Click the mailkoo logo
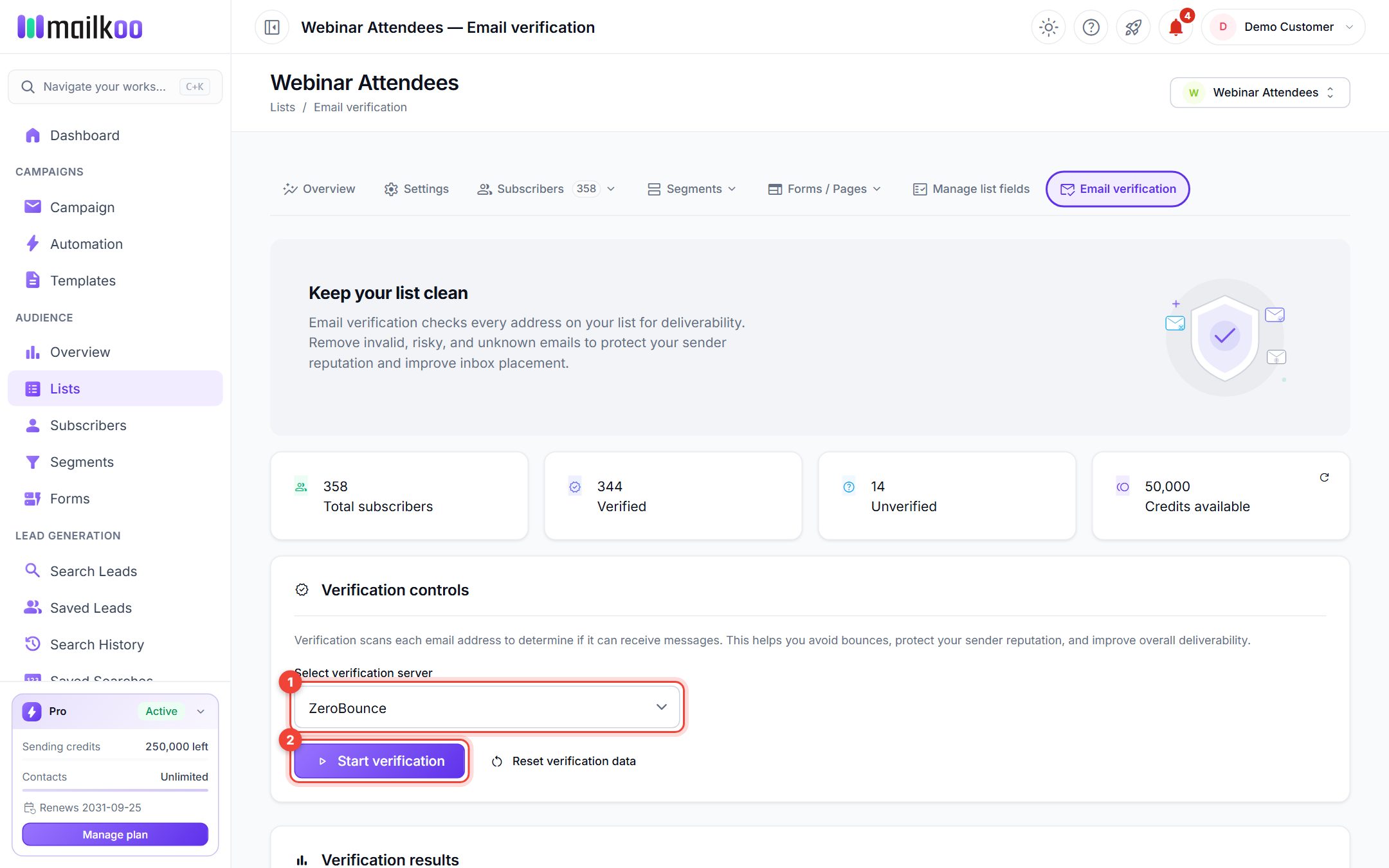This screenshot has height=868, width=1389. (80, 27)
